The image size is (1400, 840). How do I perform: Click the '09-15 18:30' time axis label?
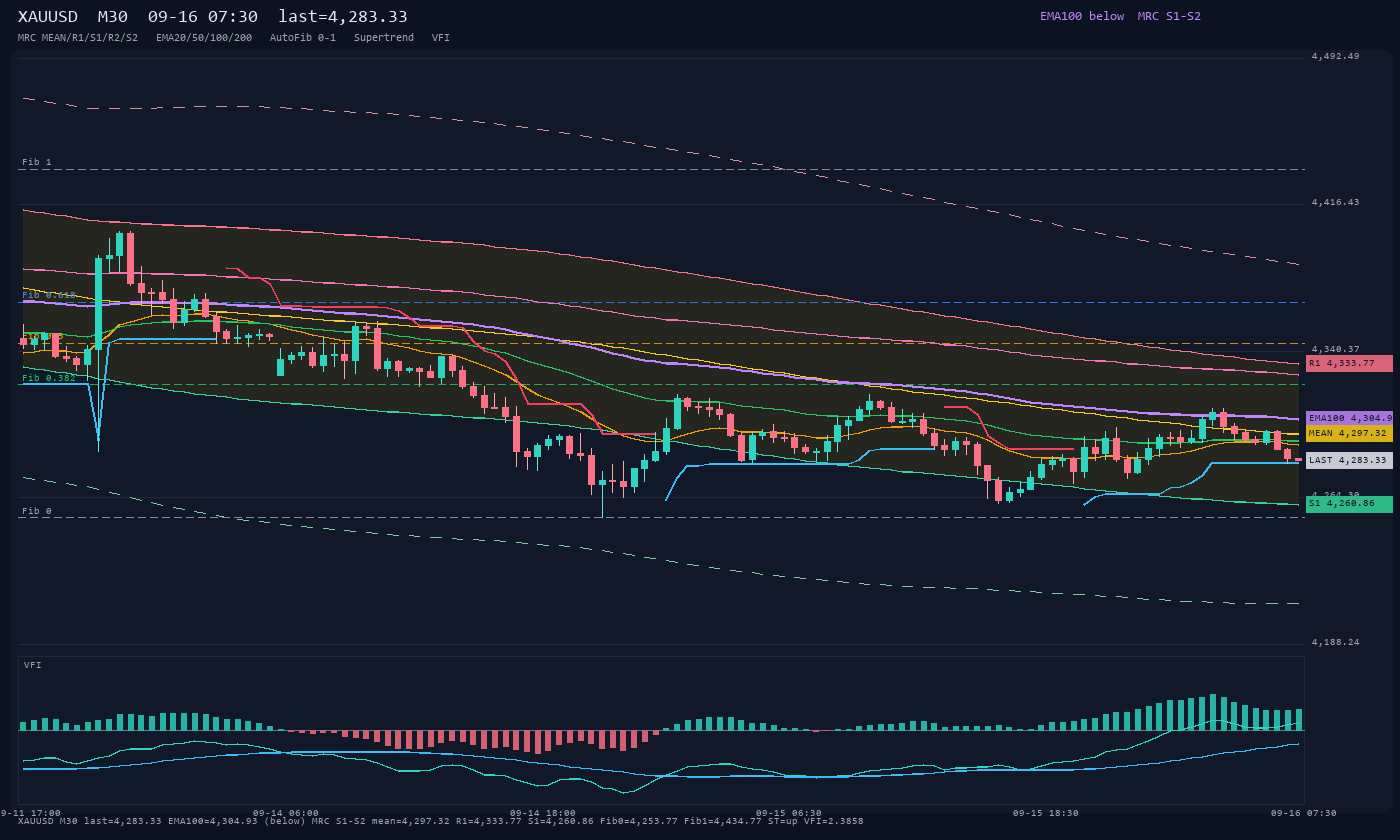click(1046, 813)
